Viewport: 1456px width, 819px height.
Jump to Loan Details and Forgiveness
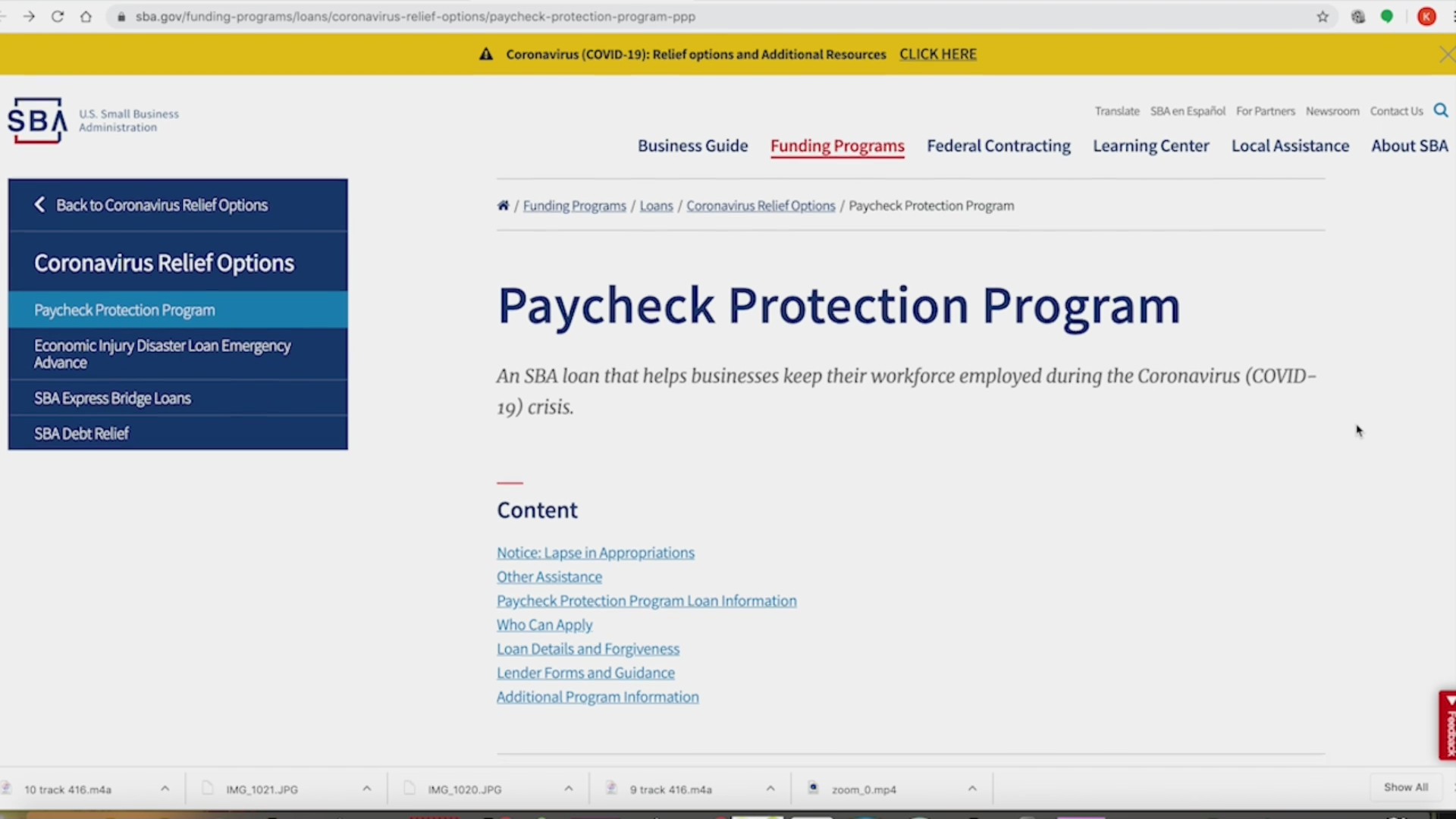588,649
